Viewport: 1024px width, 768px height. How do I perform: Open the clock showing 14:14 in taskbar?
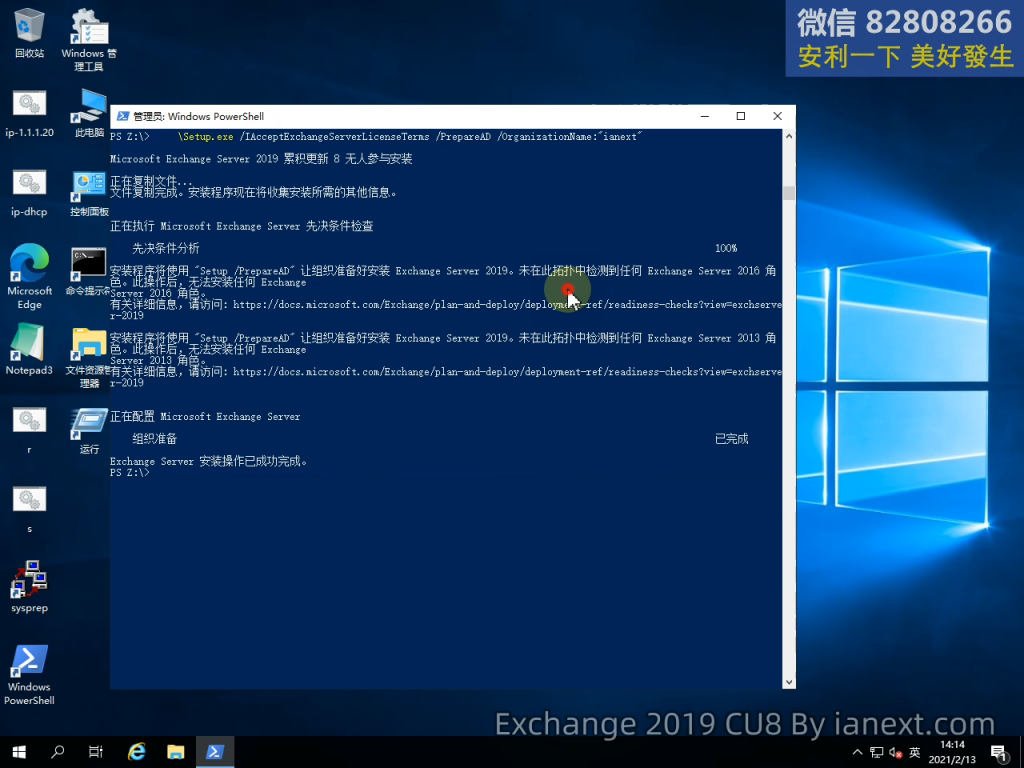point(953,752)
